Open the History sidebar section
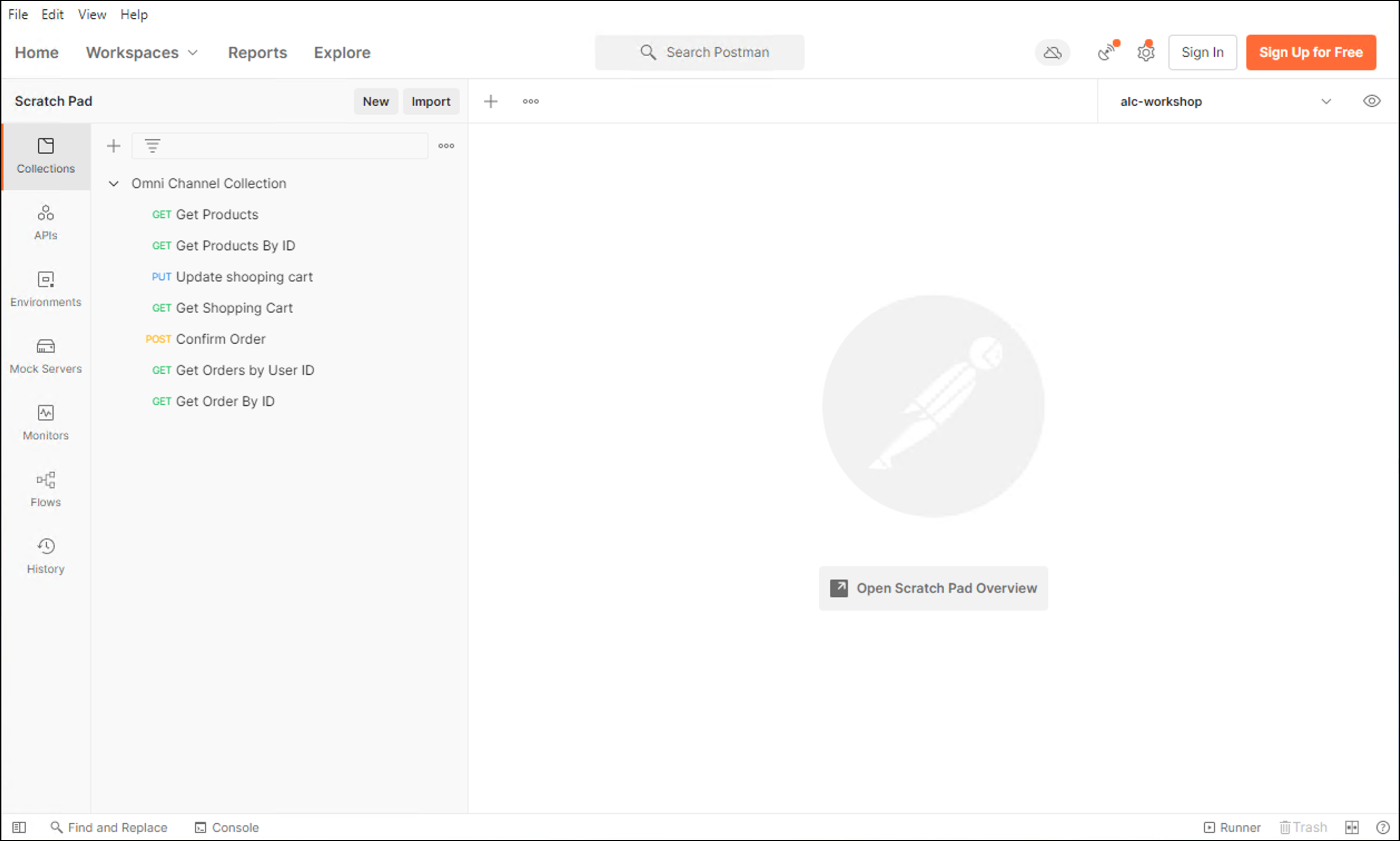The height and width of the screenshot is (841, 1400). pos(45,556)
